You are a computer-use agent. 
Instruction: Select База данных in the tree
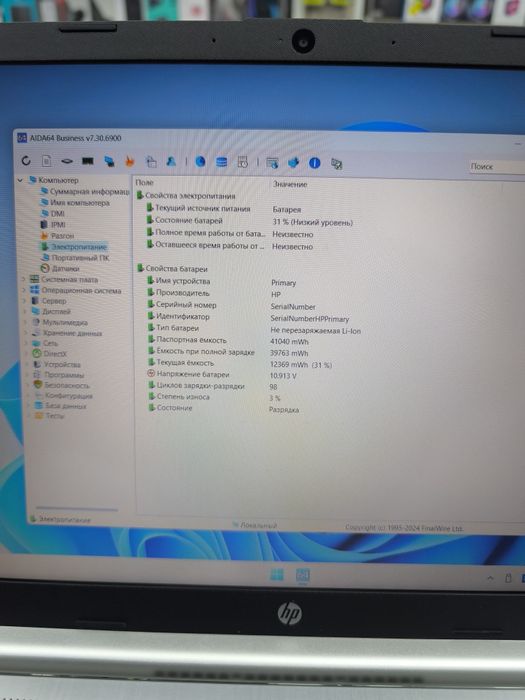(60, 406)
